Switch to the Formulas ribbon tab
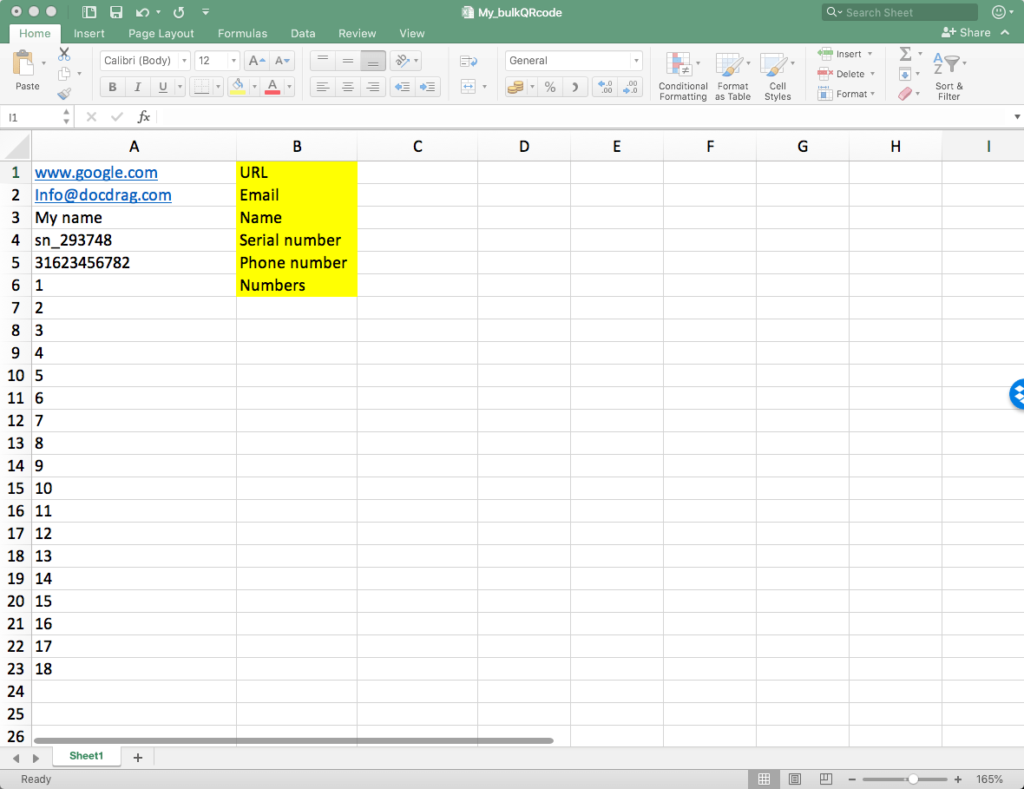1024x789 pixels. [x=242, y=33]
